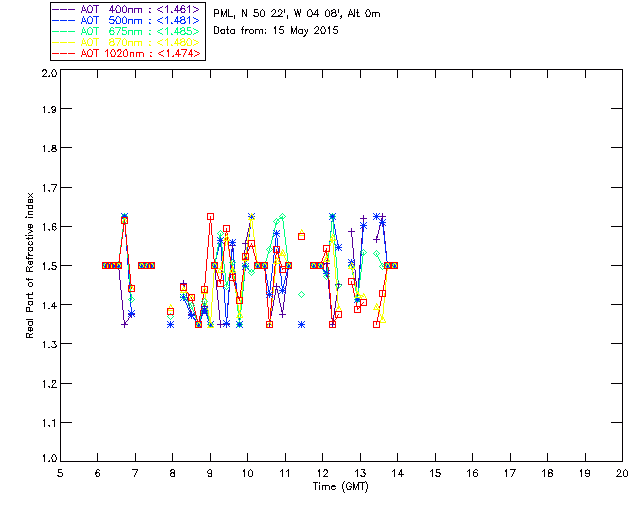640x512 pixels.
Task: Click the y-axis tick label 1.7
Action: (49, 188)
